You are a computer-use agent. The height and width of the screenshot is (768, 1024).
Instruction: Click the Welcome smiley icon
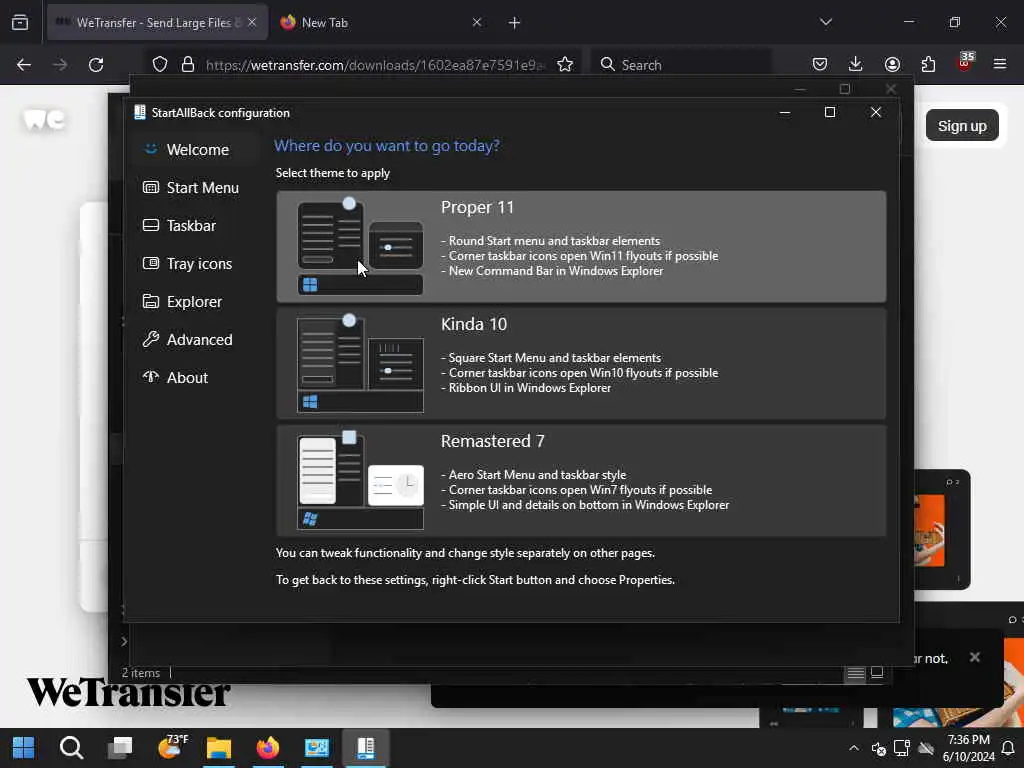coord(151,149)
